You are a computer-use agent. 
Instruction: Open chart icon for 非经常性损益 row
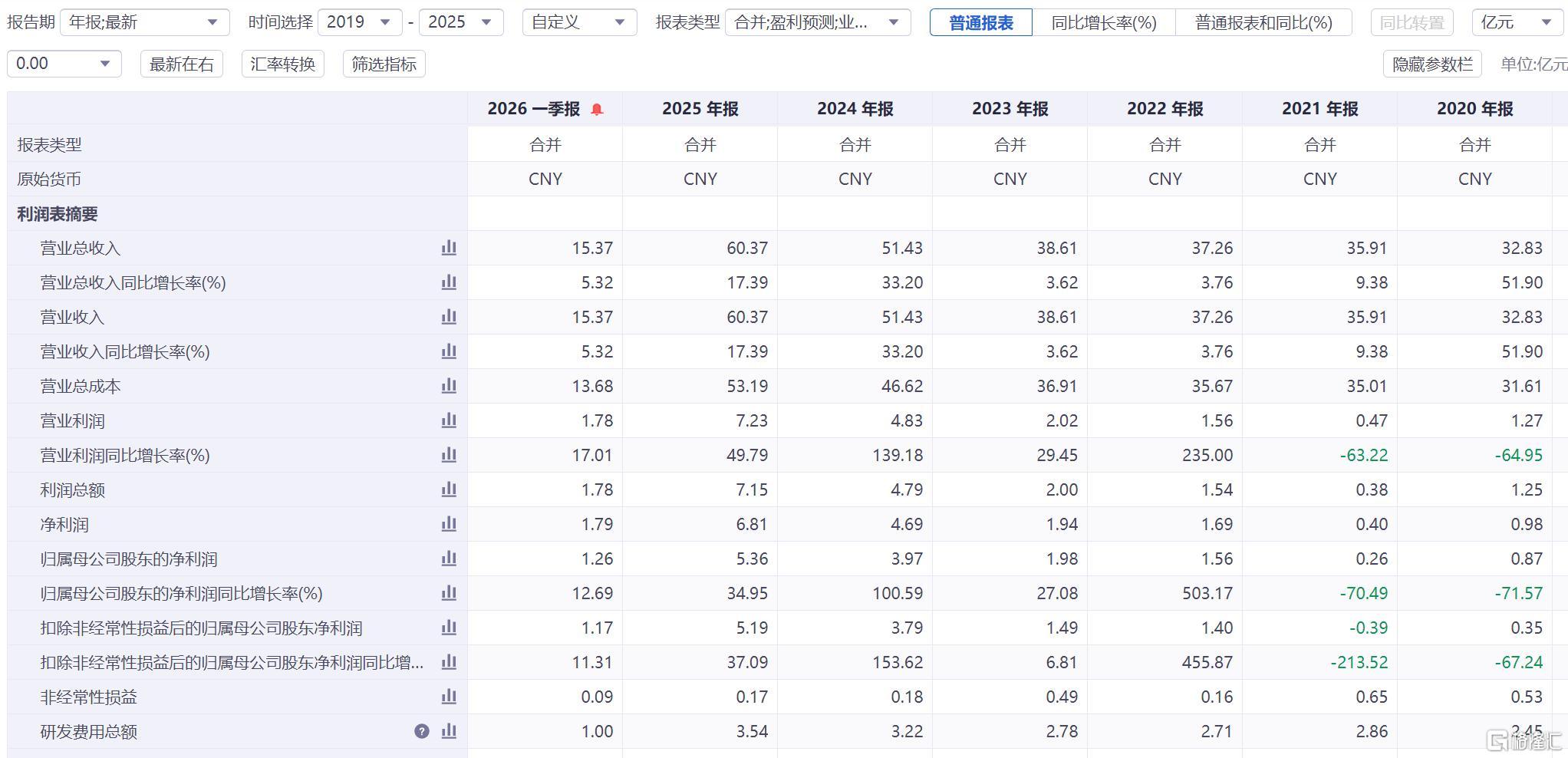(449, 697)
